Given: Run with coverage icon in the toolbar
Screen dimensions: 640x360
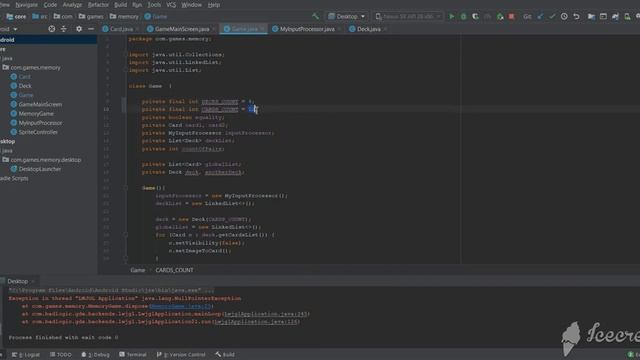Looking at the screenshot, I should click(476, 17).
